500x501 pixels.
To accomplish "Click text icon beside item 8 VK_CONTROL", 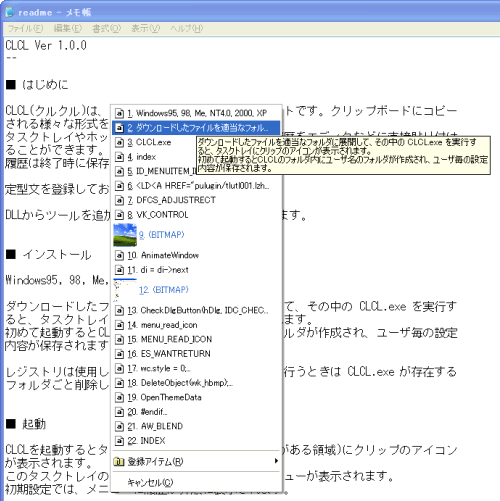I will coord(119,215).
